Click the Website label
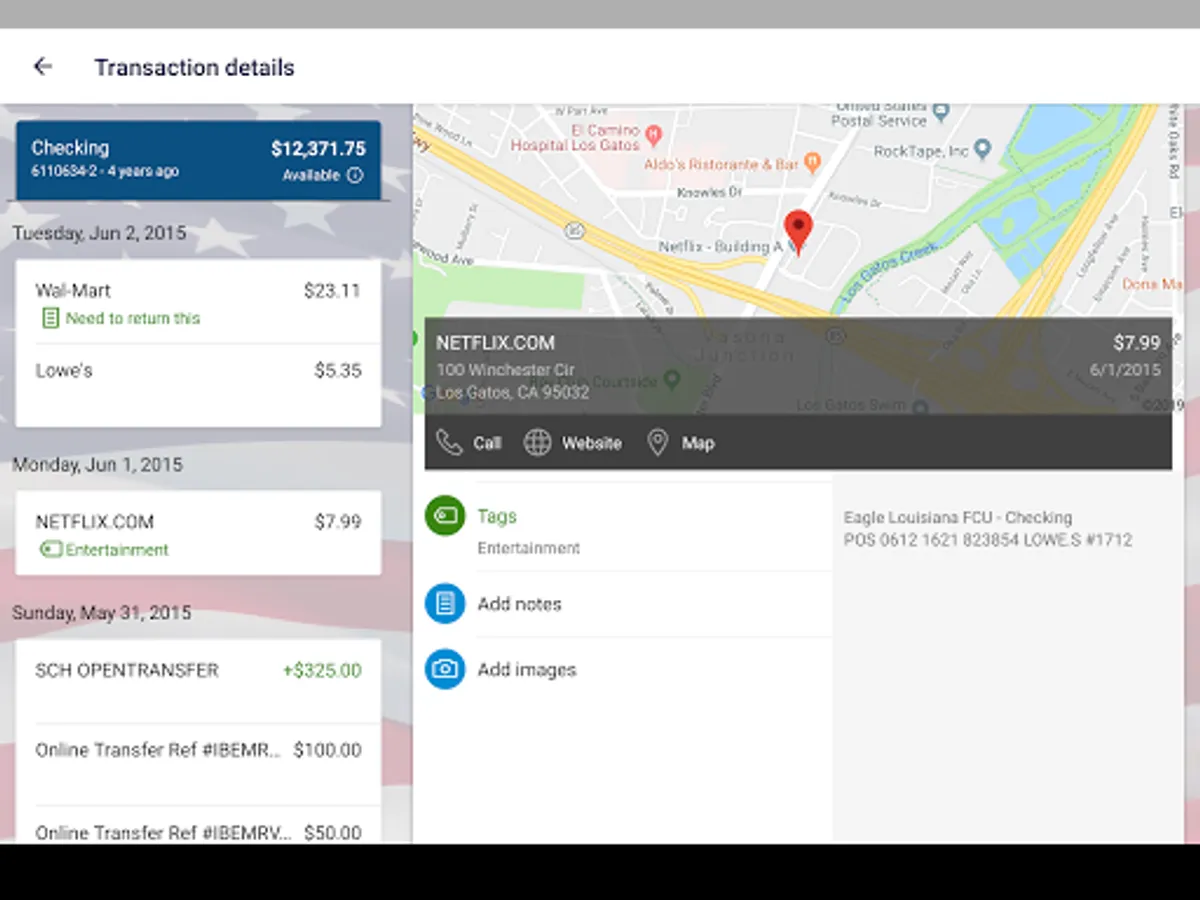The width and height of the screenshot is (1200, 900). point(591,443)
